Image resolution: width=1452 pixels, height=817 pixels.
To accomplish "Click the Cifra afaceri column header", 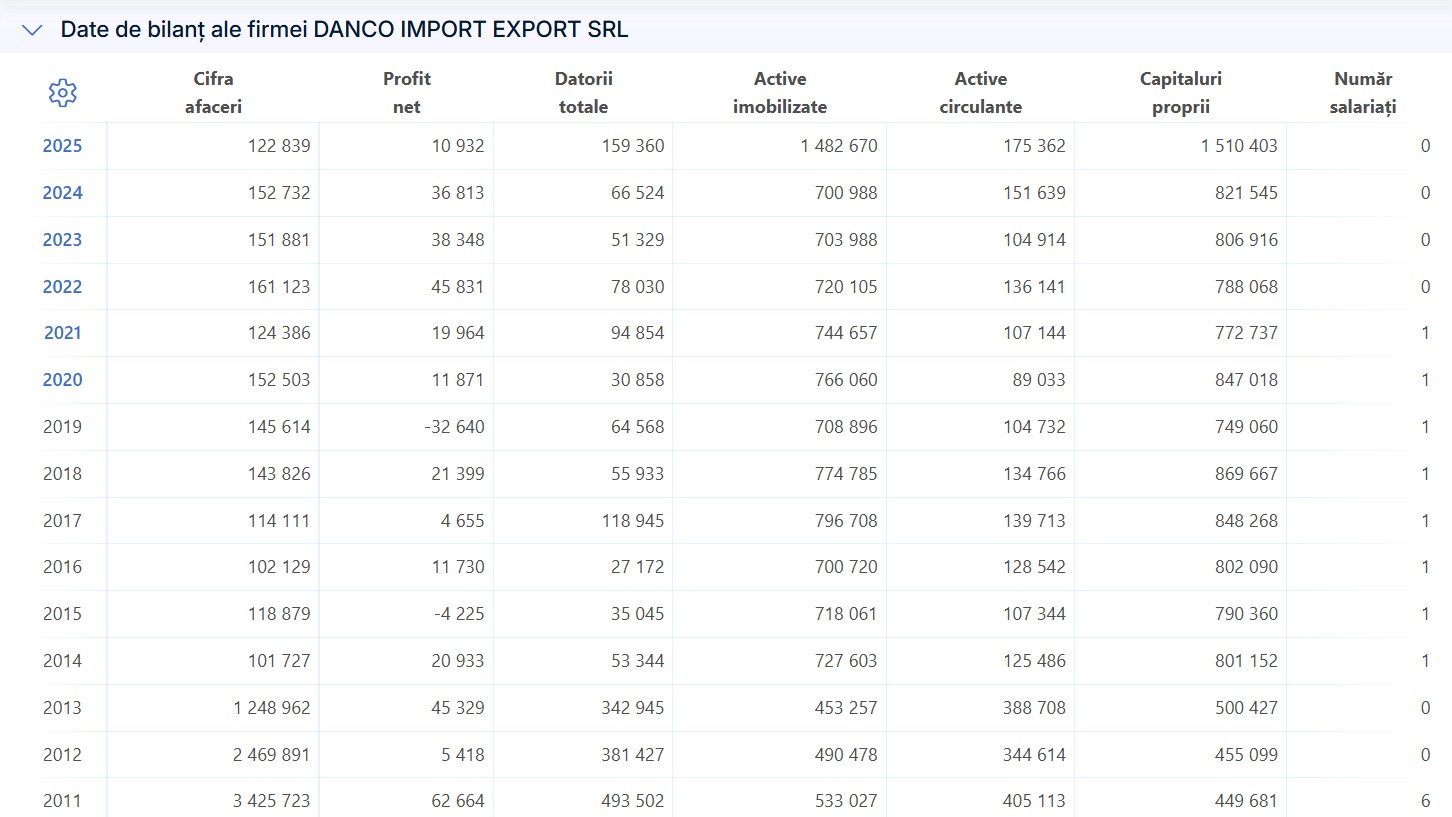I will tap(214, 93).
